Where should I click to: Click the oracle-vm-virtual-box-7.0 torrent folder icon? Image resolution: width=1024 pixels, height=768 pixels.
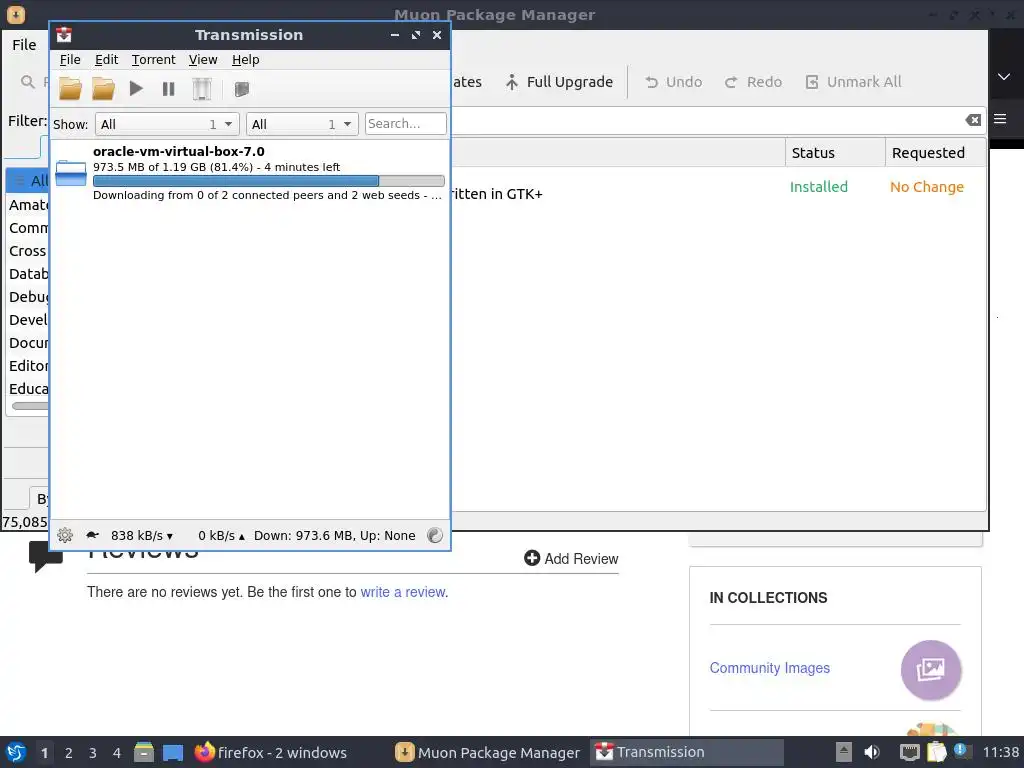[71, 173]
